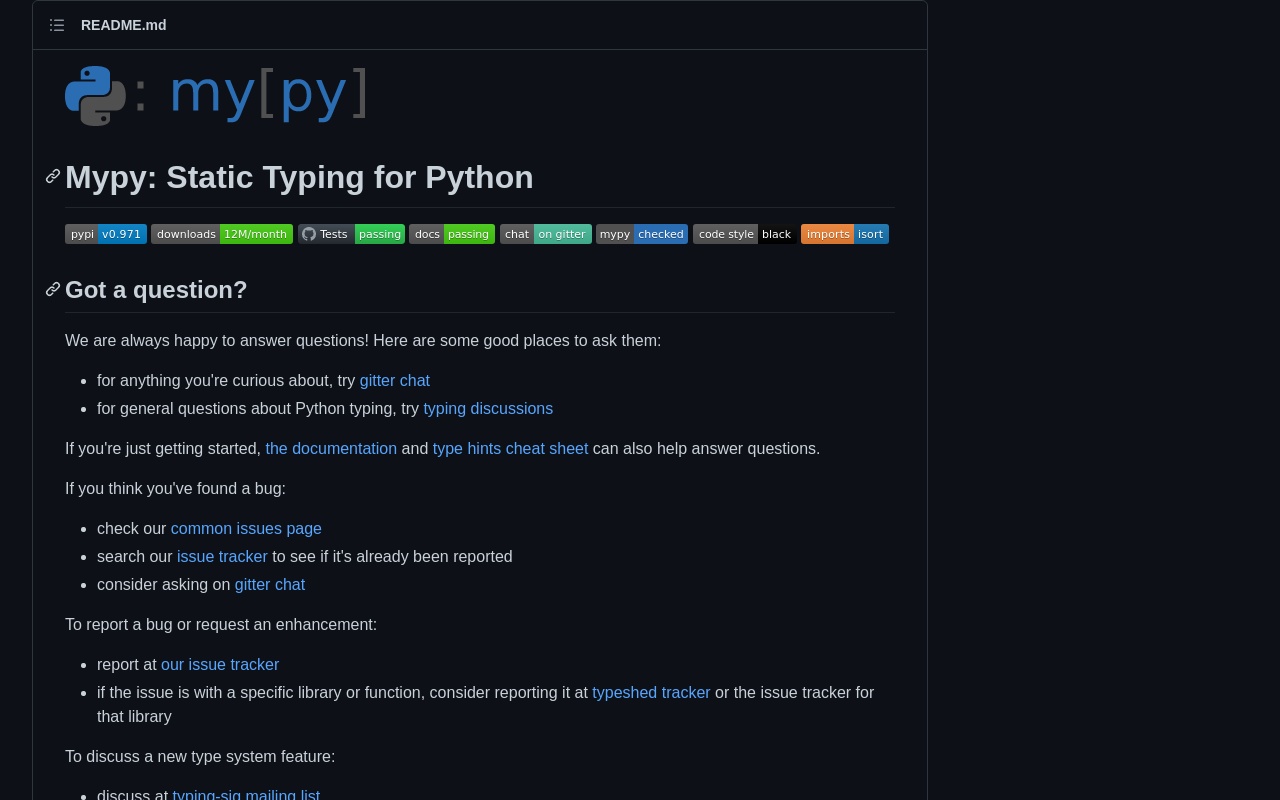Click the chat on gitter badge
Viewport: 1280px width, 800px height.
(x=546, y=234)
